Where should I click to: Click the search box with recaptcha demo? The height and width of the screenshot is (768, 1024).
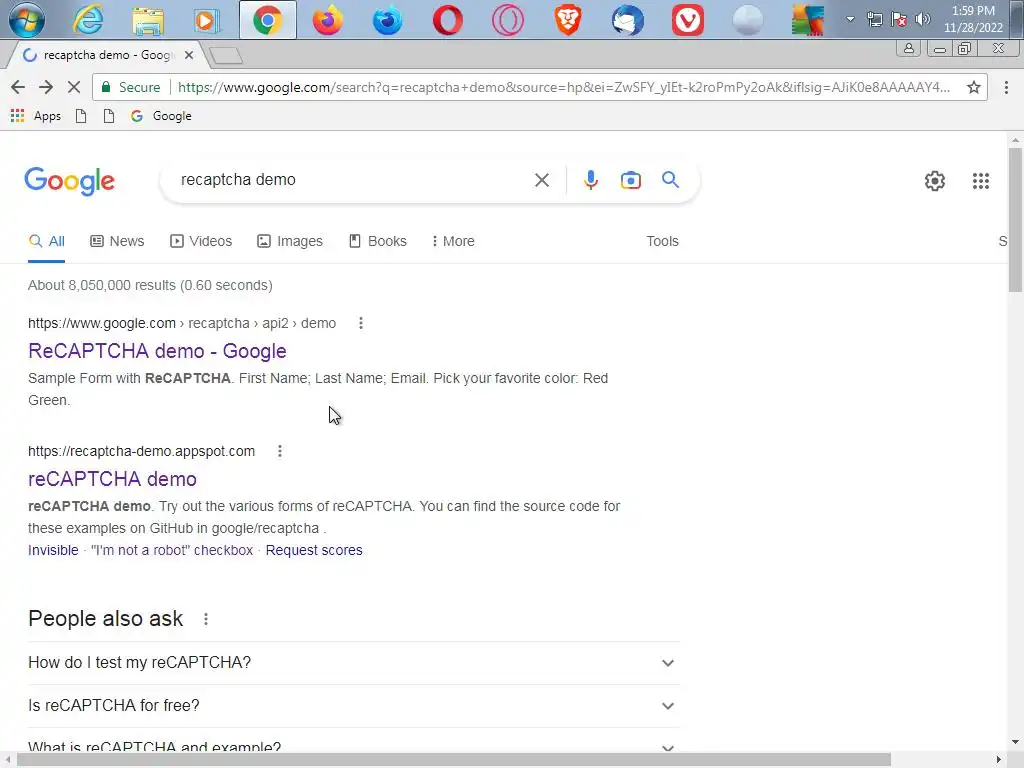353,180
